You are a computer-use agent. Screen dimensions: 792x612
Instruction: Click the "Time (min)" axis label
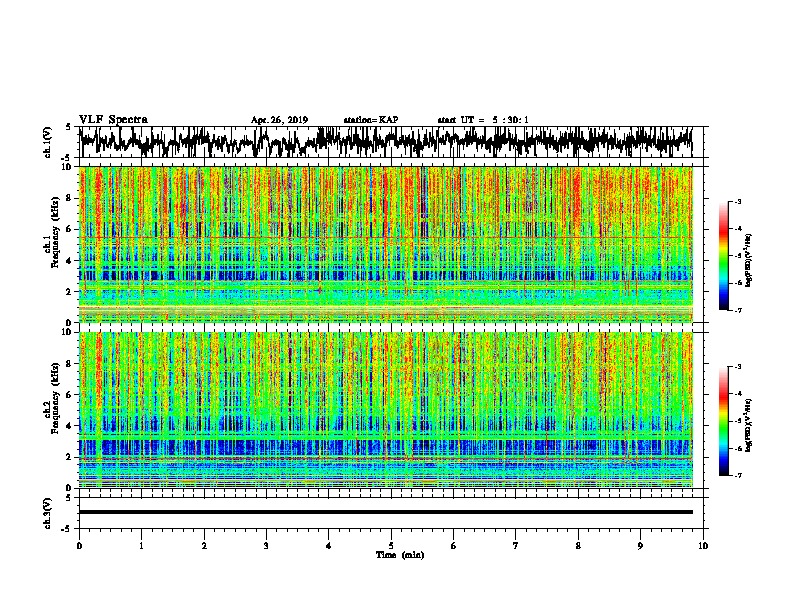(x=400, y=555)
